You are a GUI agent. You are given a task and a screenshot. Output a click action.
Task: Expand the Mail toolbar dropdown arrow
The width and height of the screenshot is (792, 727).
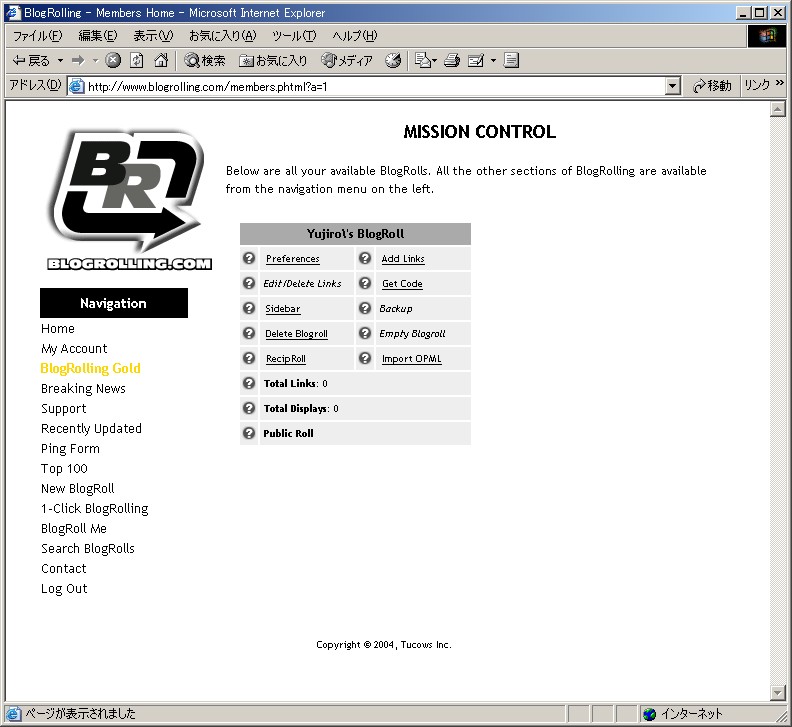coord(434,61)
